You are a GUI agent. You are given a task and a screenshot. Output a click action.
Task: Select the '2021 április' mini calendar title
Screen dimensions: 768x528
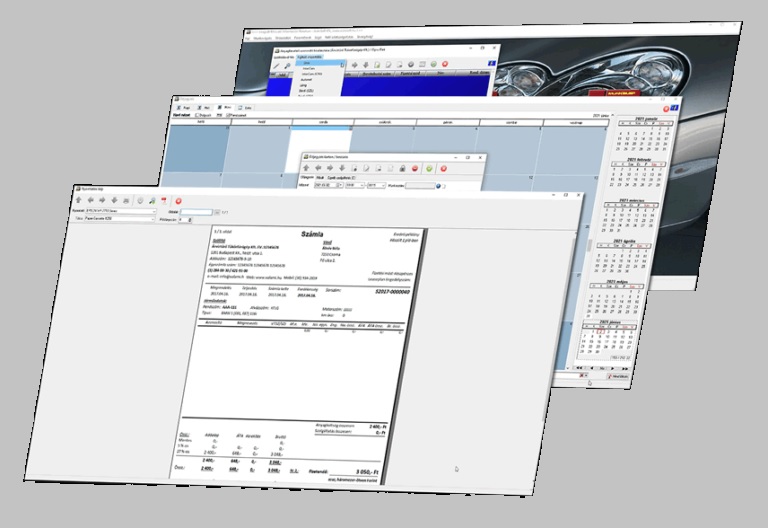pos(624,241)
